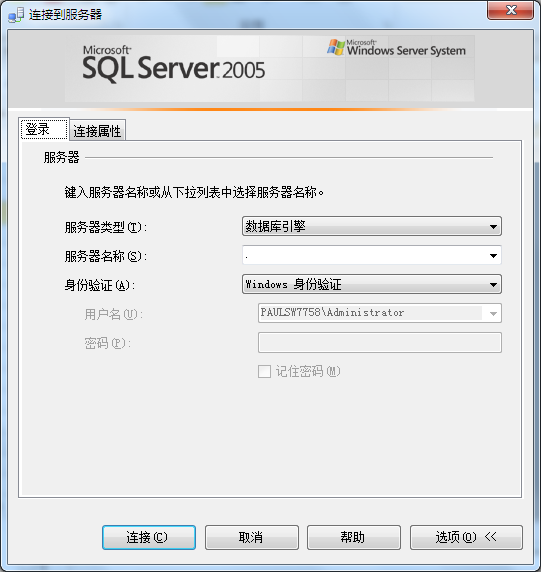Click the 连接(C) button
The width and height of the screenshot is (541, 572).
[149, 537]
